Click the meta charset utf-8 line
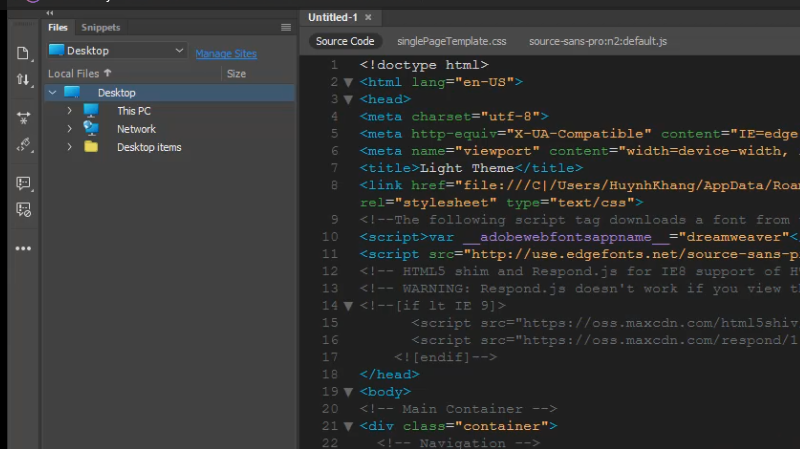This screenshot has width=800, height=449. (454, 116)
